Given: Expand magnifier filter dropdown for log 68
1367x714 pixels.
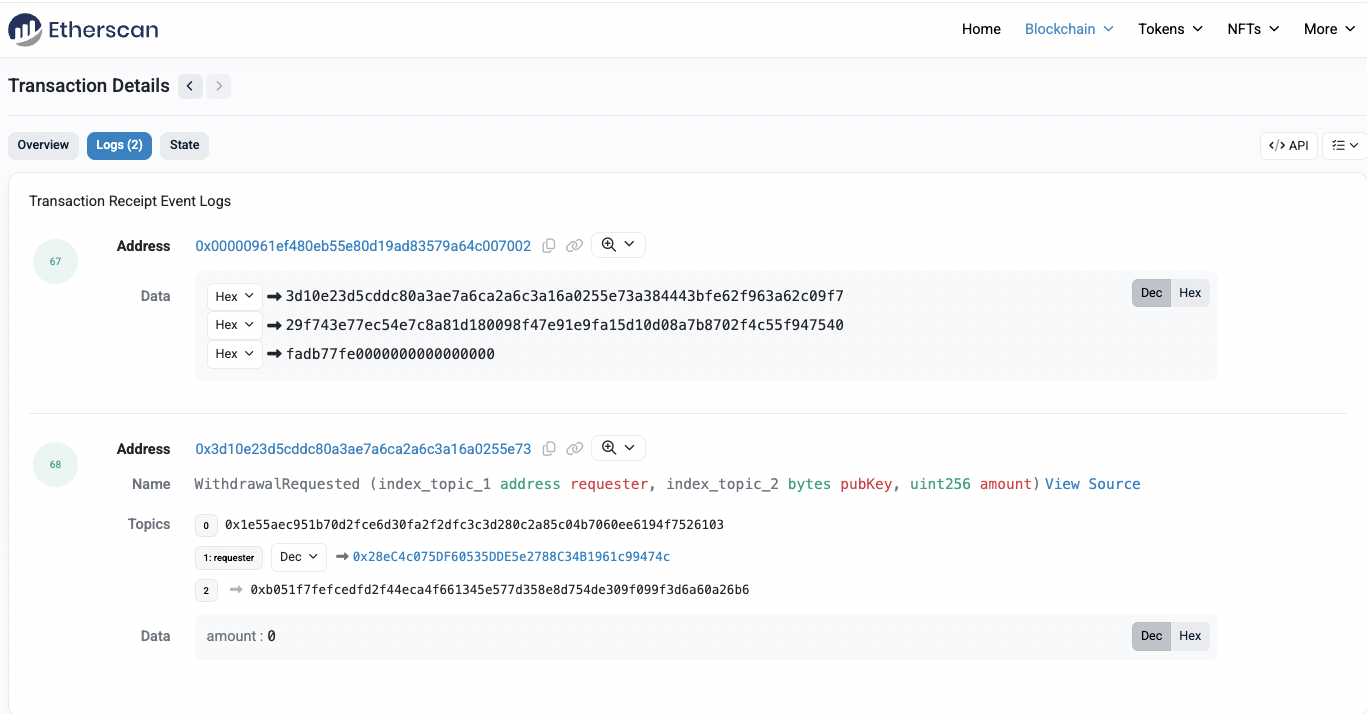Looking at the screenshot, I should point(618,449).
